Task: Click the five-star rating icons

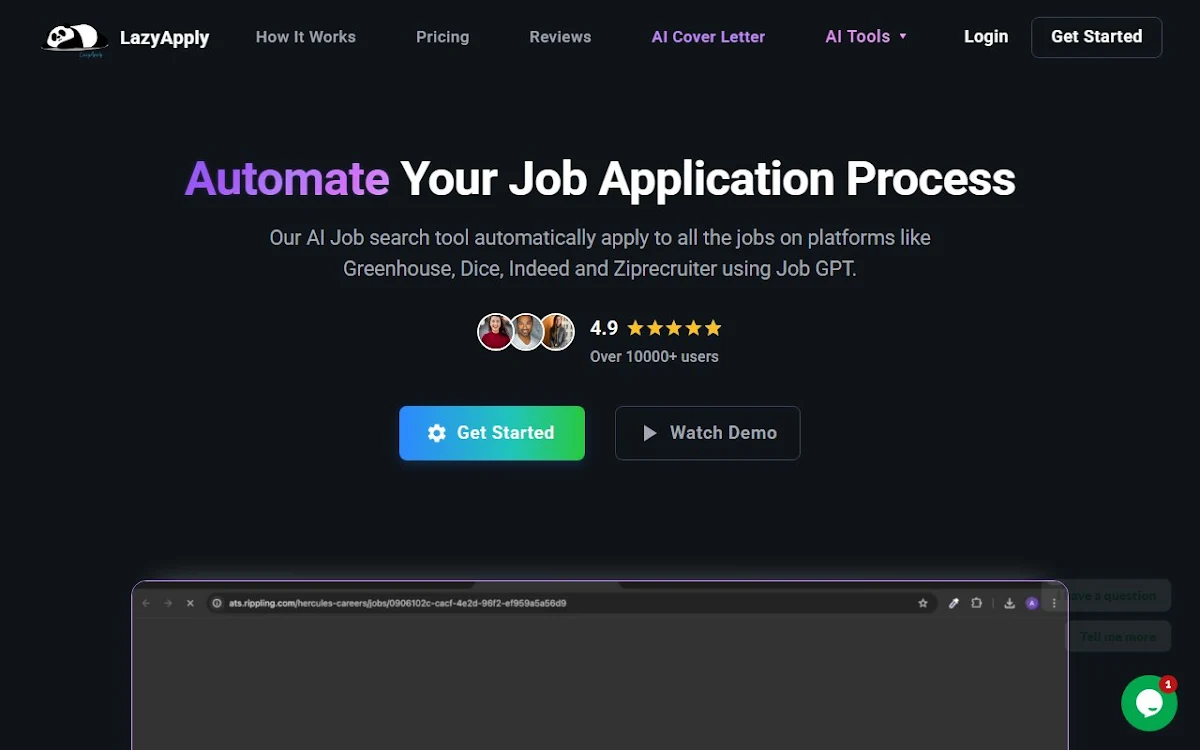Action: [674, 328]
